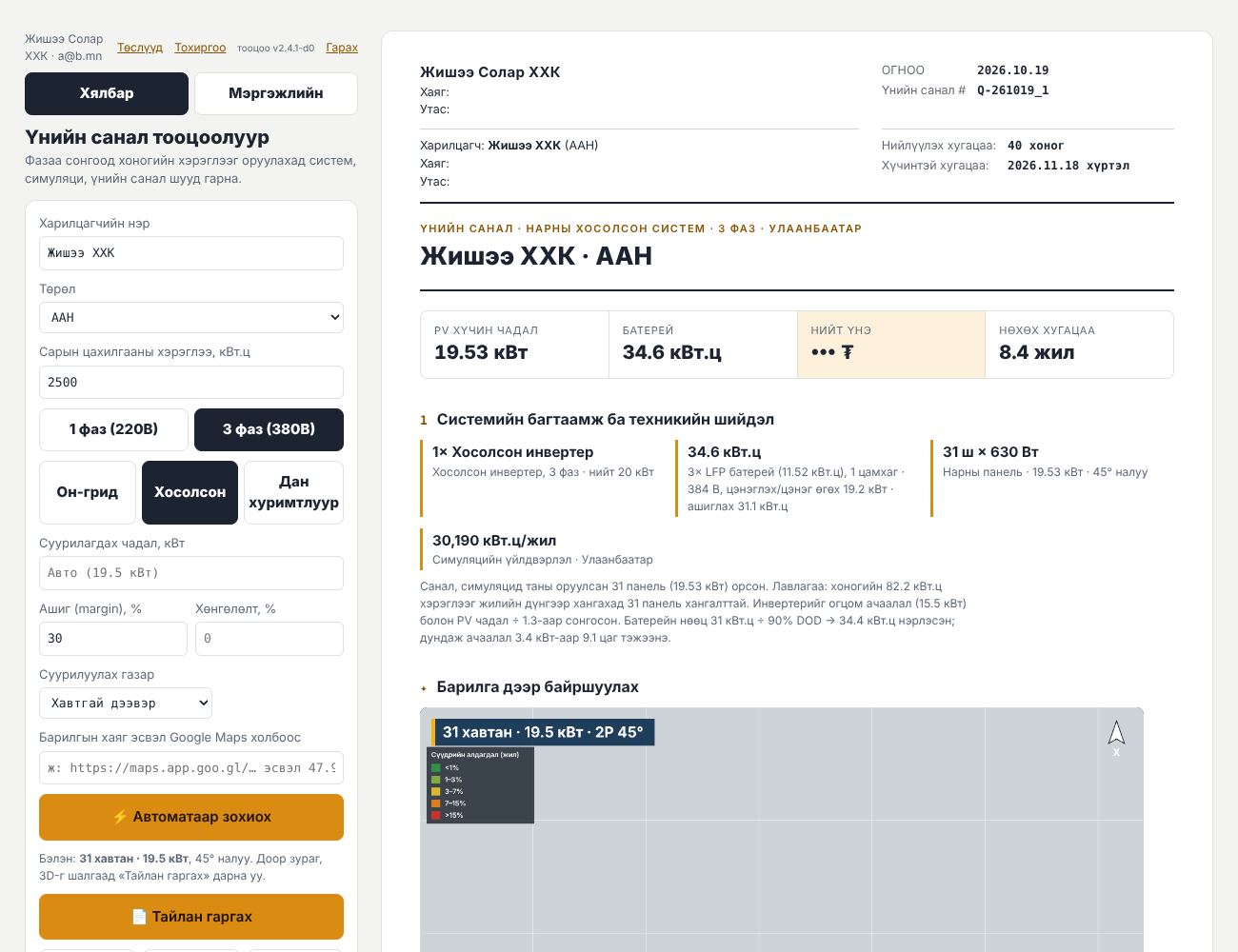Click the Google Maps address input field

pyautogui.click(x=191, y=768)
